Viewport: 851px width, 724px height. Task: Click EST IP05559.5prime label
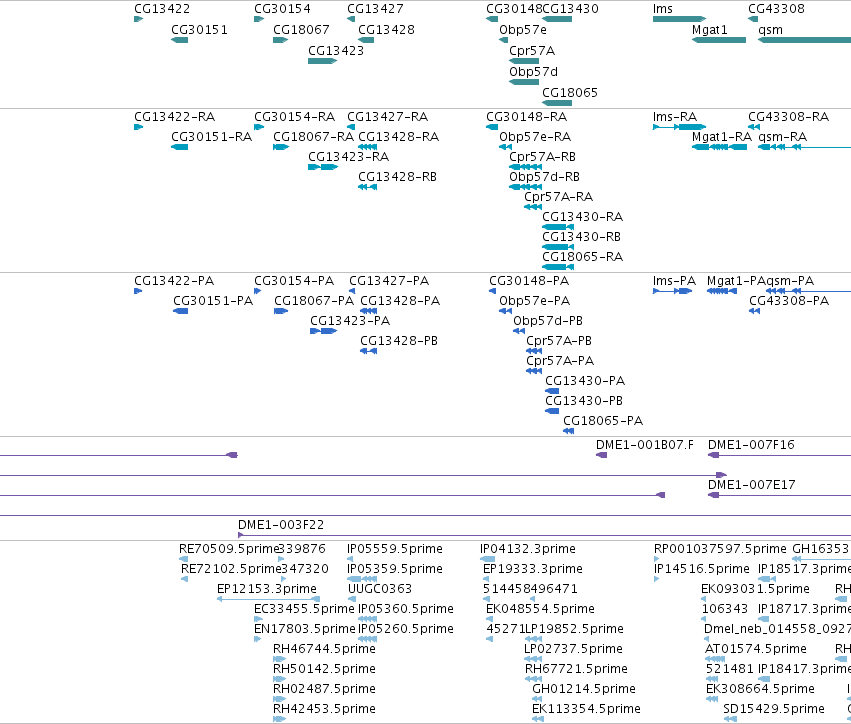pyautogui.click(x=395, y=549)
